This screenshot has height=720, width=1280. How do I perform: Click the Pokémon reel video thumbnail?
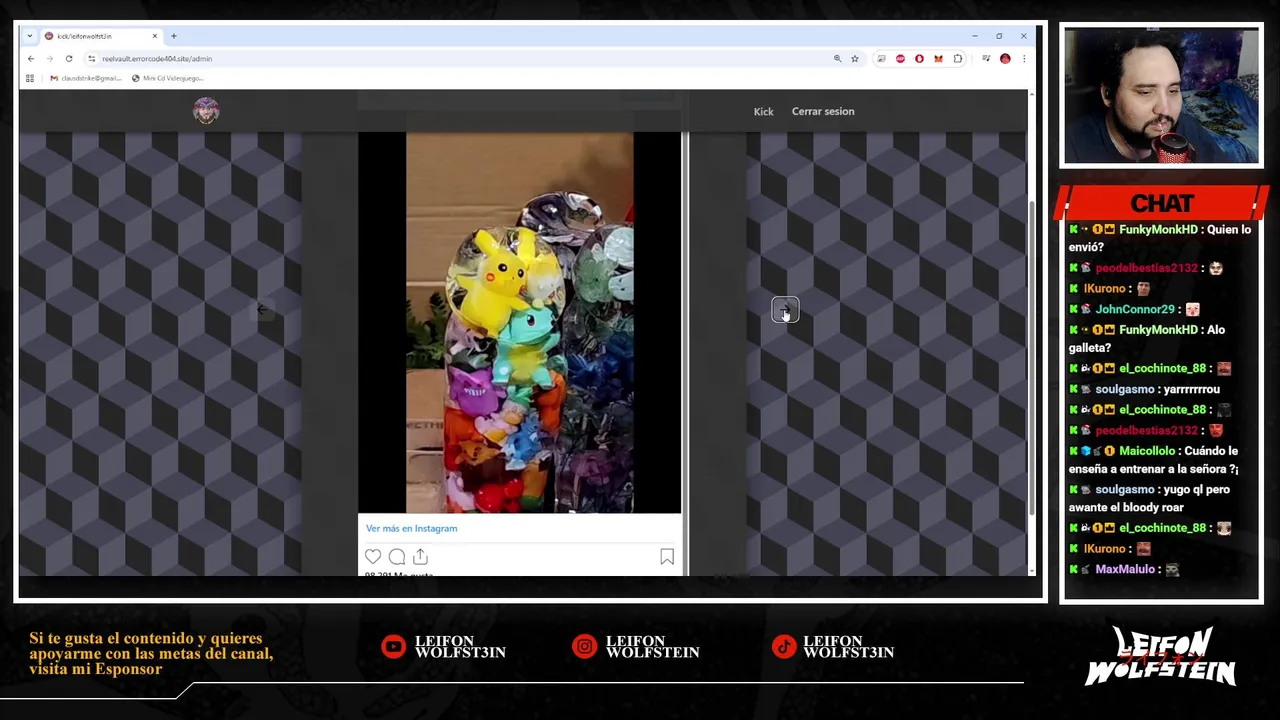[519, 322]
